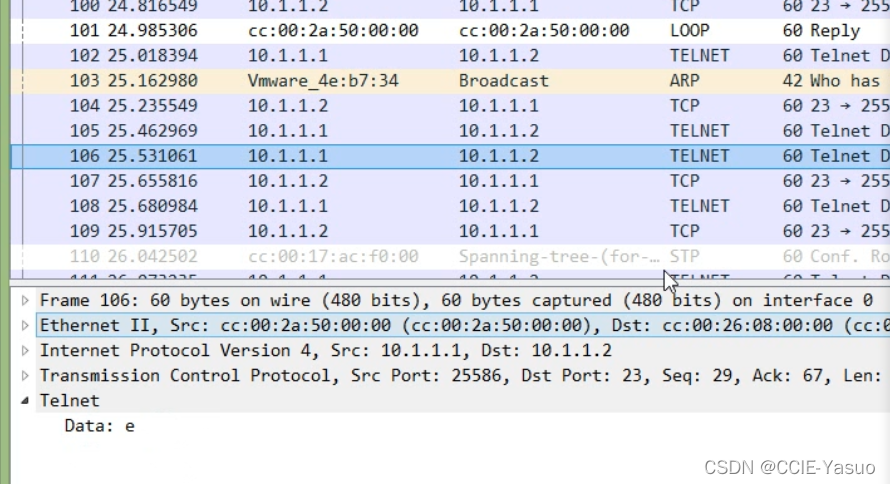Image resolution: width=890 pixels, height=484 pixels.
Task: Click time value 24.985306
Action: pyautogui.click(x=153, y=31)
